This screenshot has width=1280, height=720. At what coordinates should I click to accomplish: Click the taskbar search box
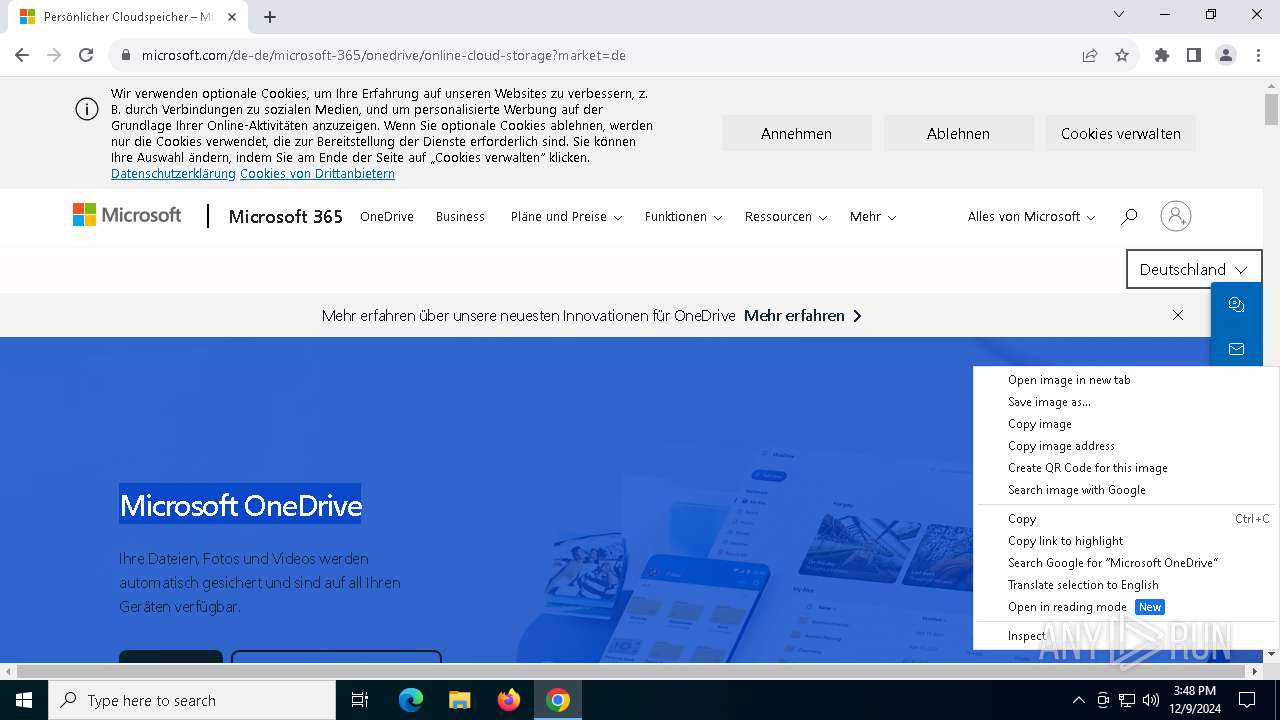point(192,700)
